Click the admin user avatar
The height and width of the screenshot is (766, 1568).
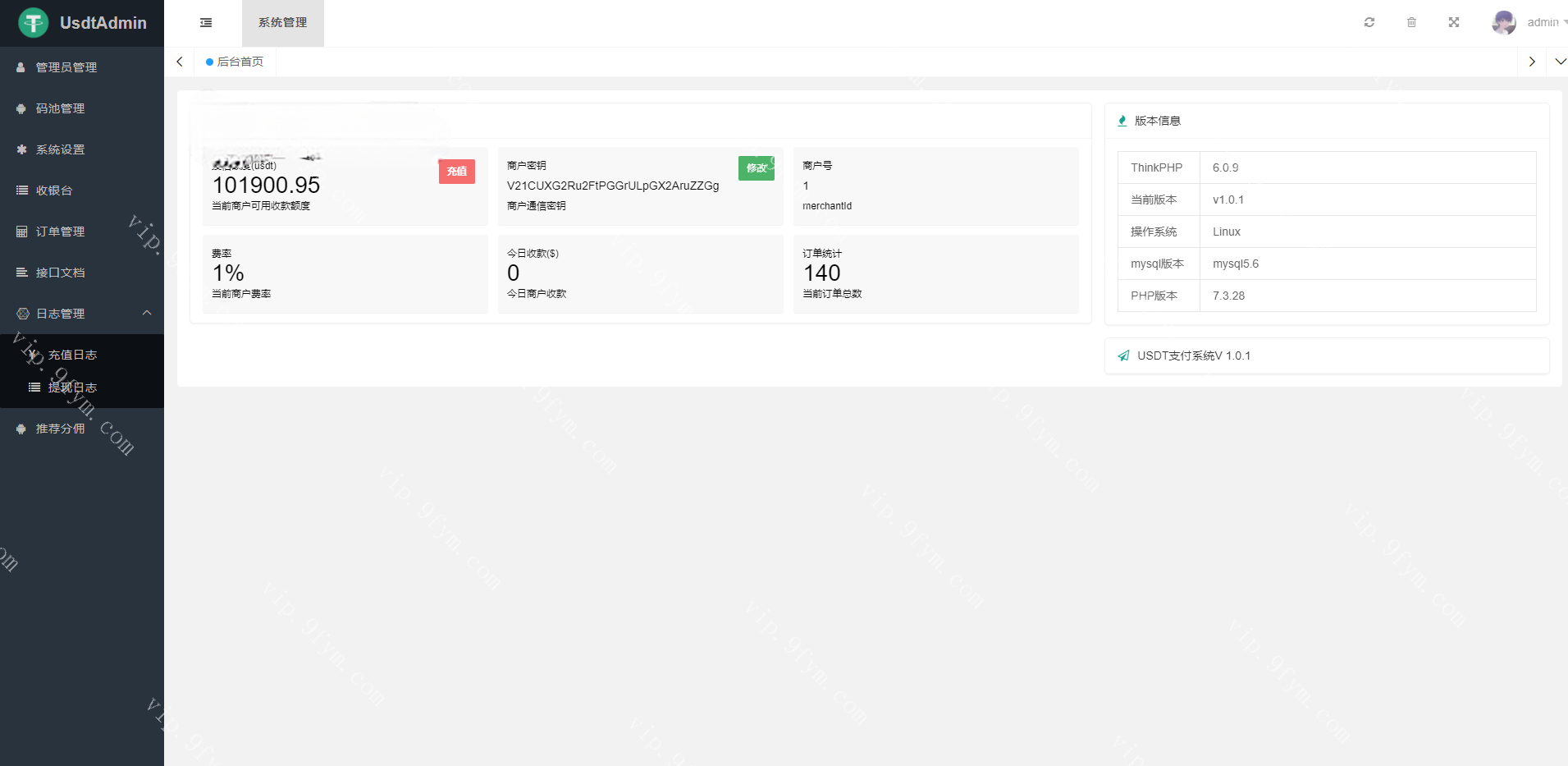1503,23
